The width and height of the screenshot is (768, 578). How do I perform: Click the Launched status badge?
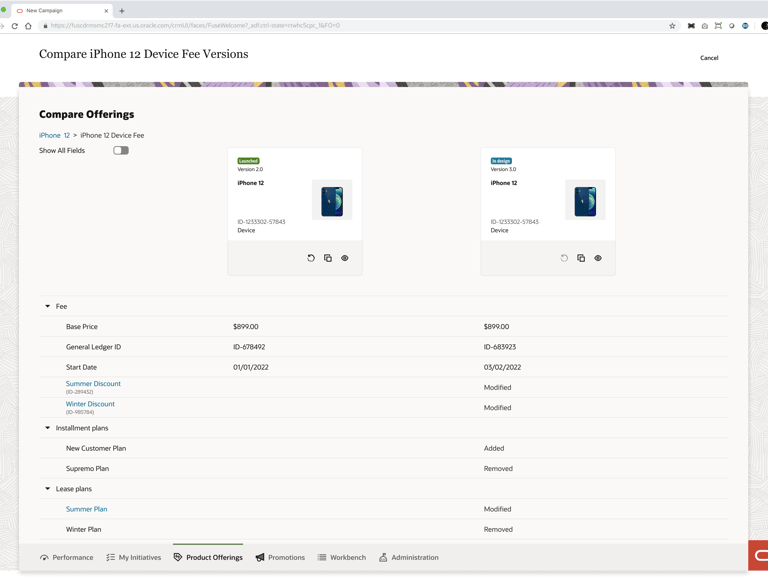pos(248,161)
